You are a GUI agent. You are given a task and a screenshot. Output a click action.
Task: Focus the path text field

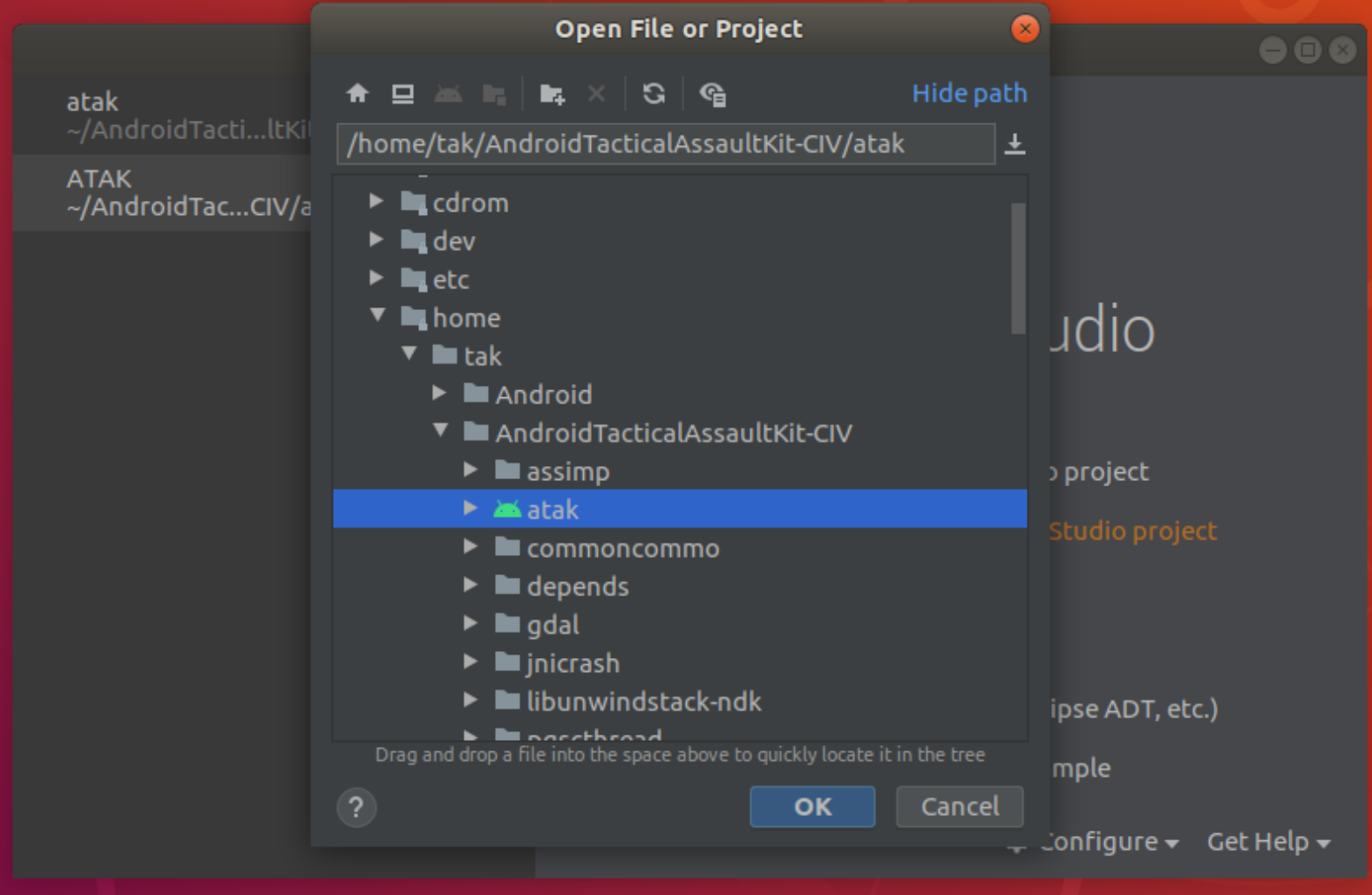click(666, 144)
